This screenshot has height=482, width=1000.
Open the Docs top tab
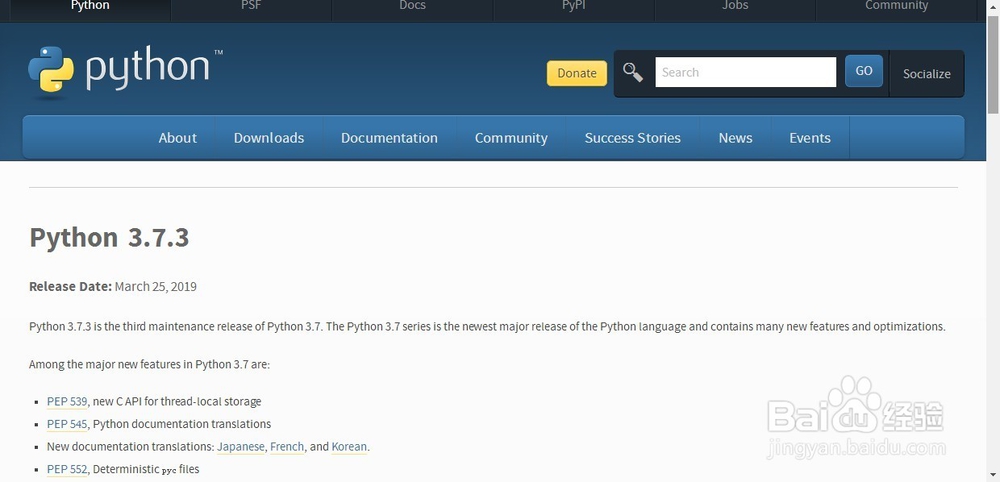pyautogui.click(x=413, y=8)
